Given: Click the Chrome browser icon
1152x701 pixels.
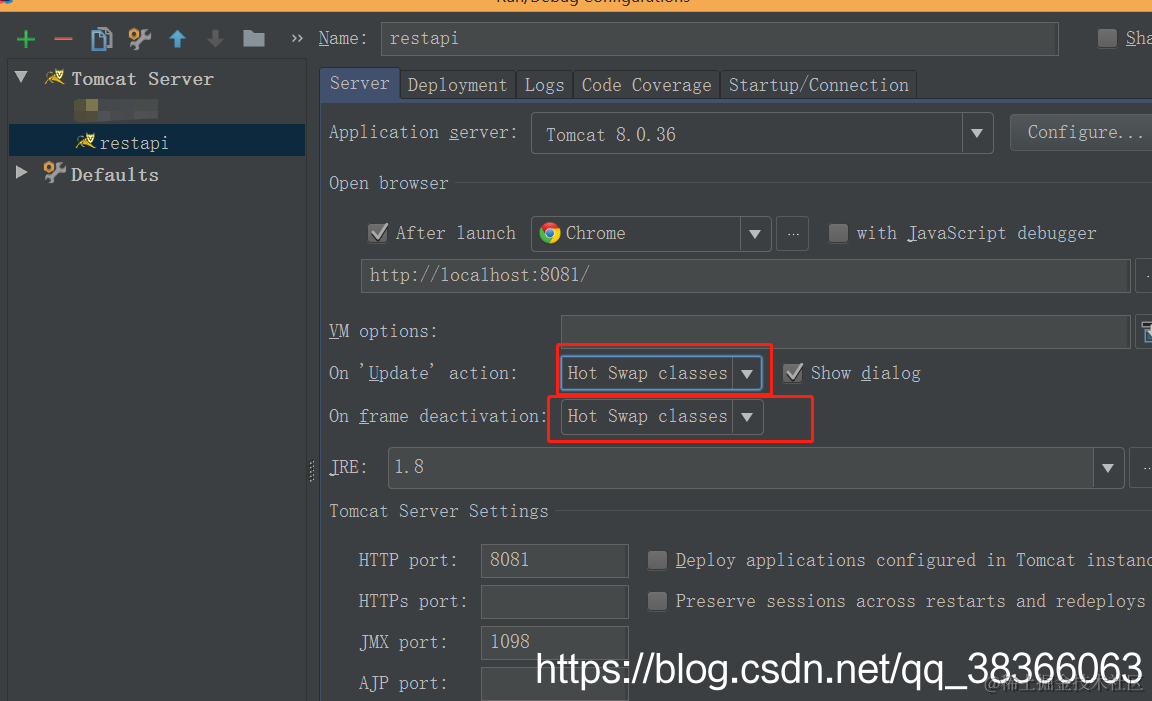Looking at the screenshot, I should (x=550, y=233).
